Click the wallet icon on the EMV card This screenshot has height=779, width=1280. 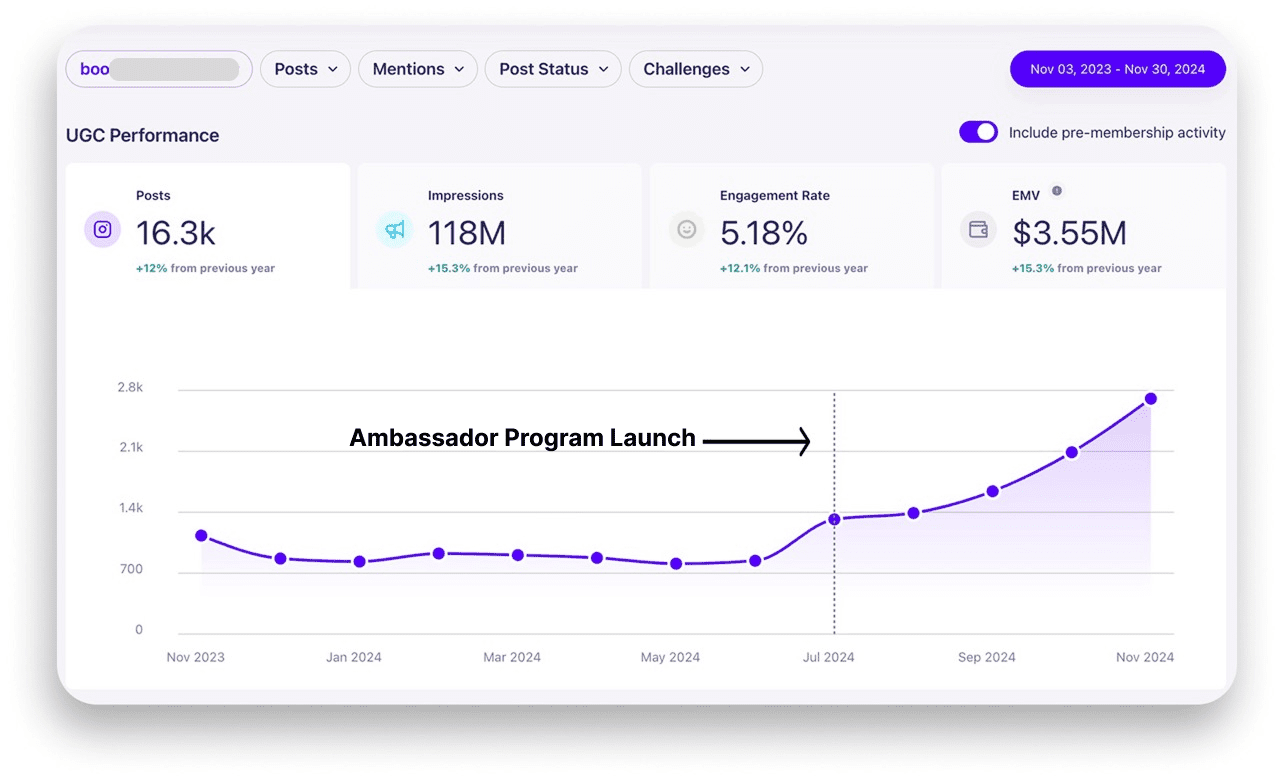[x=978, y=229]
